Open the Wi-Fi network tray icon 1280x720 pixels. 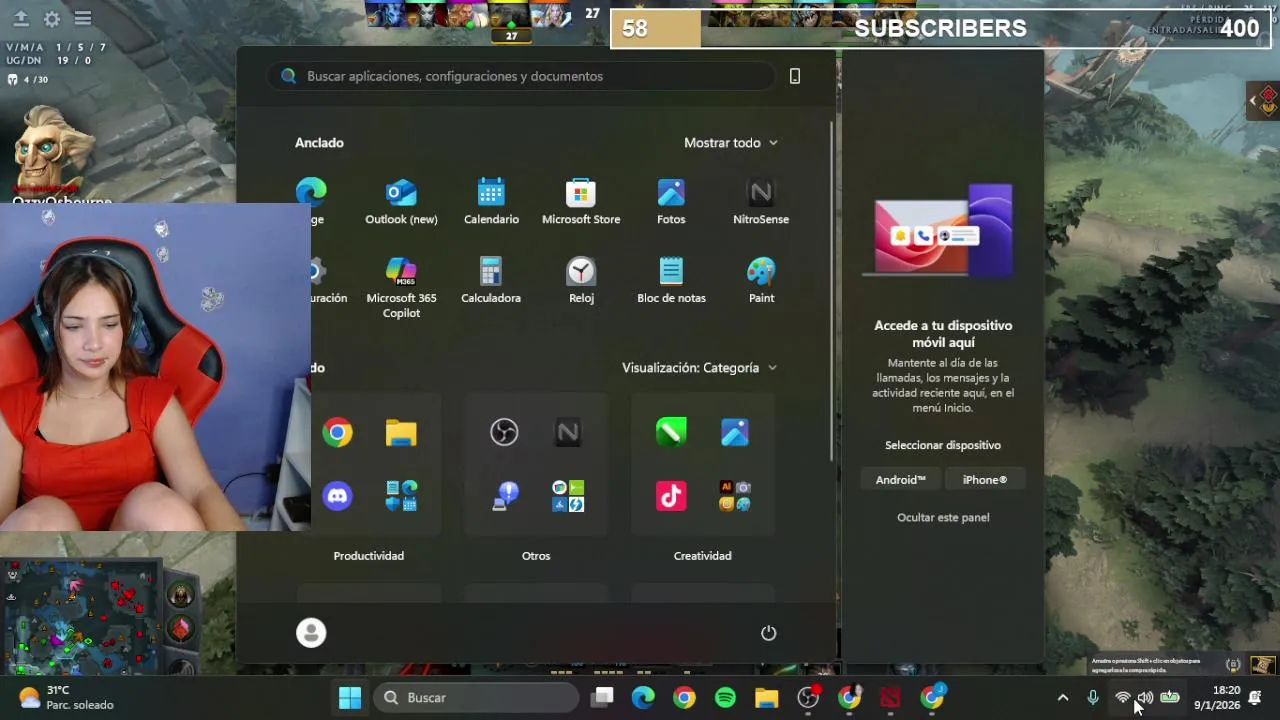point(1123,698)
